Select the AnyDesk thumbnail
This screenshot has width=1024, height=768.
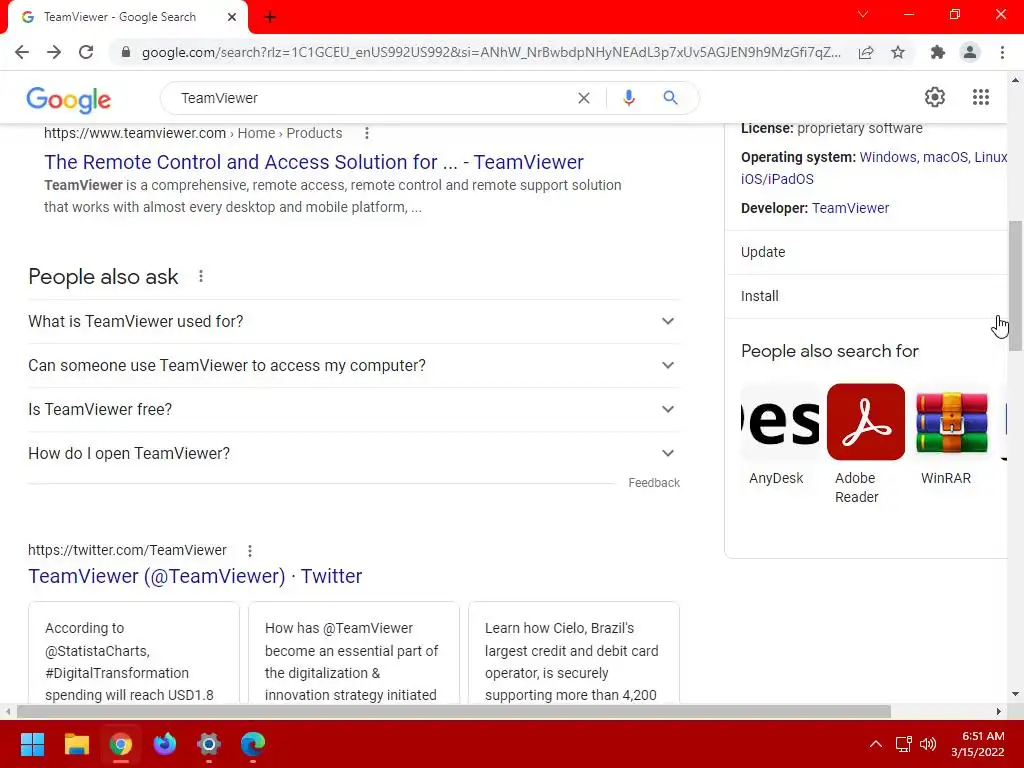(780, 422)
